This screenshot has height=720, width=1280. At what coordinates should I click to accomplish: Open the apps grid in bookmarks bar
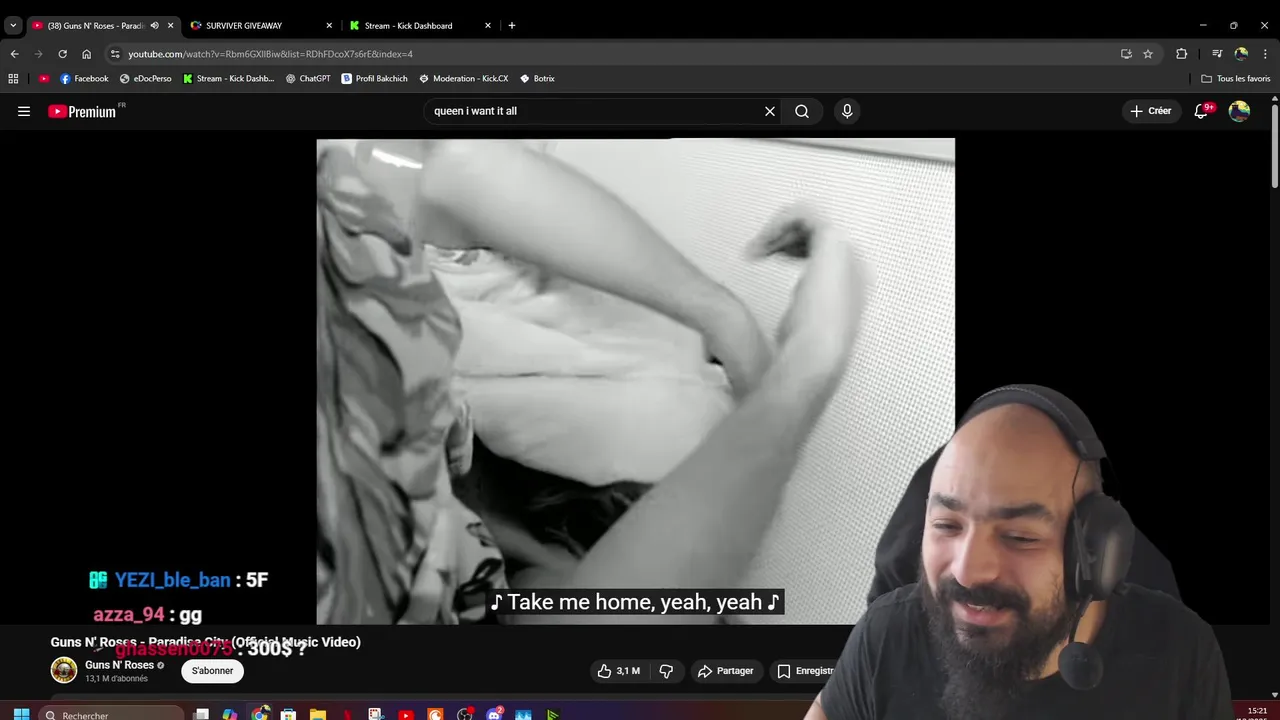click(x=13, y=78)
